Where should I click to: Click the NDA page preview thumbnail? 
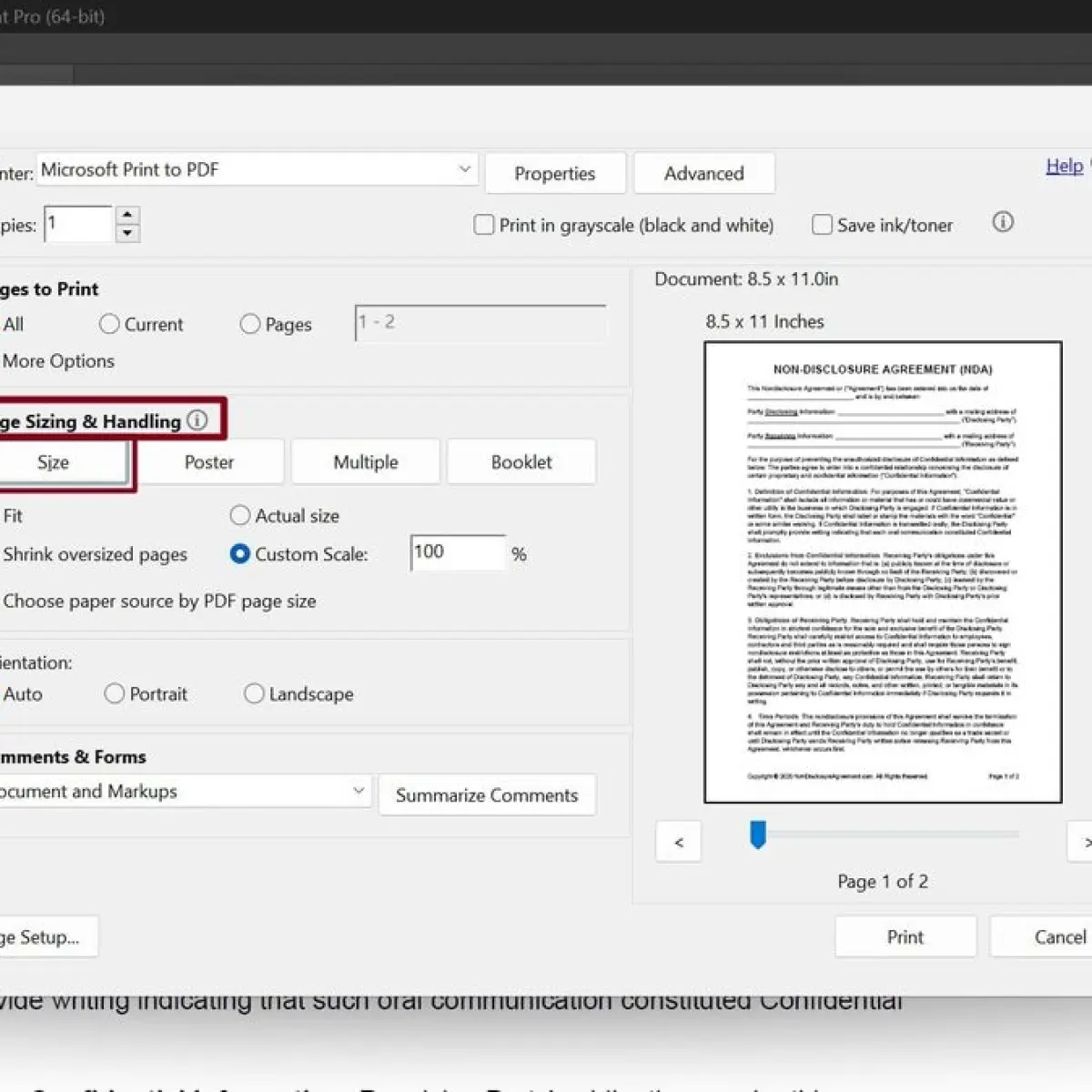[883, 572]
